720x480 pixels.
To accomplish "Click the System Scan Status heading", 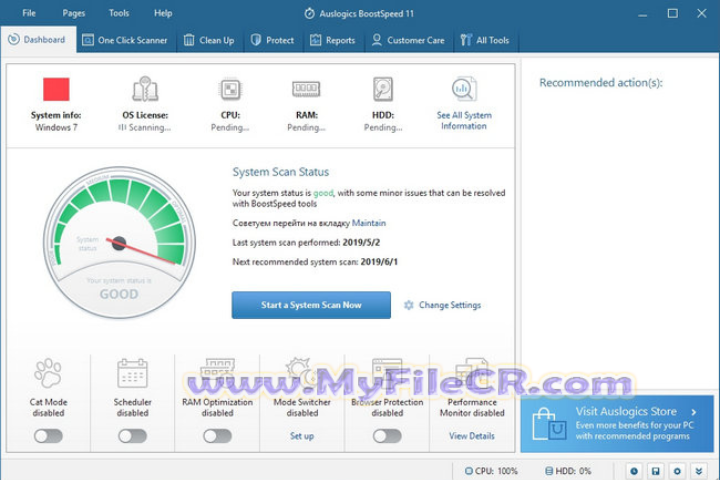I will click(281, 172).
